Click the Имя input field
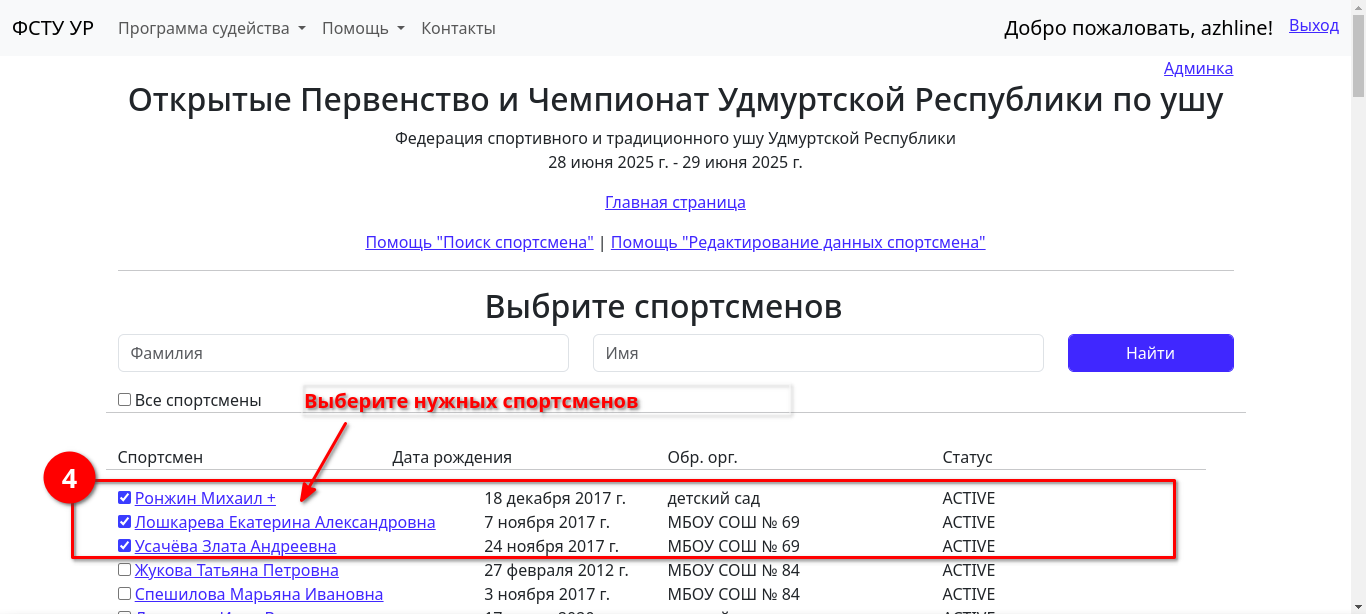The image size is (1366, 614). tap(817, 353)
